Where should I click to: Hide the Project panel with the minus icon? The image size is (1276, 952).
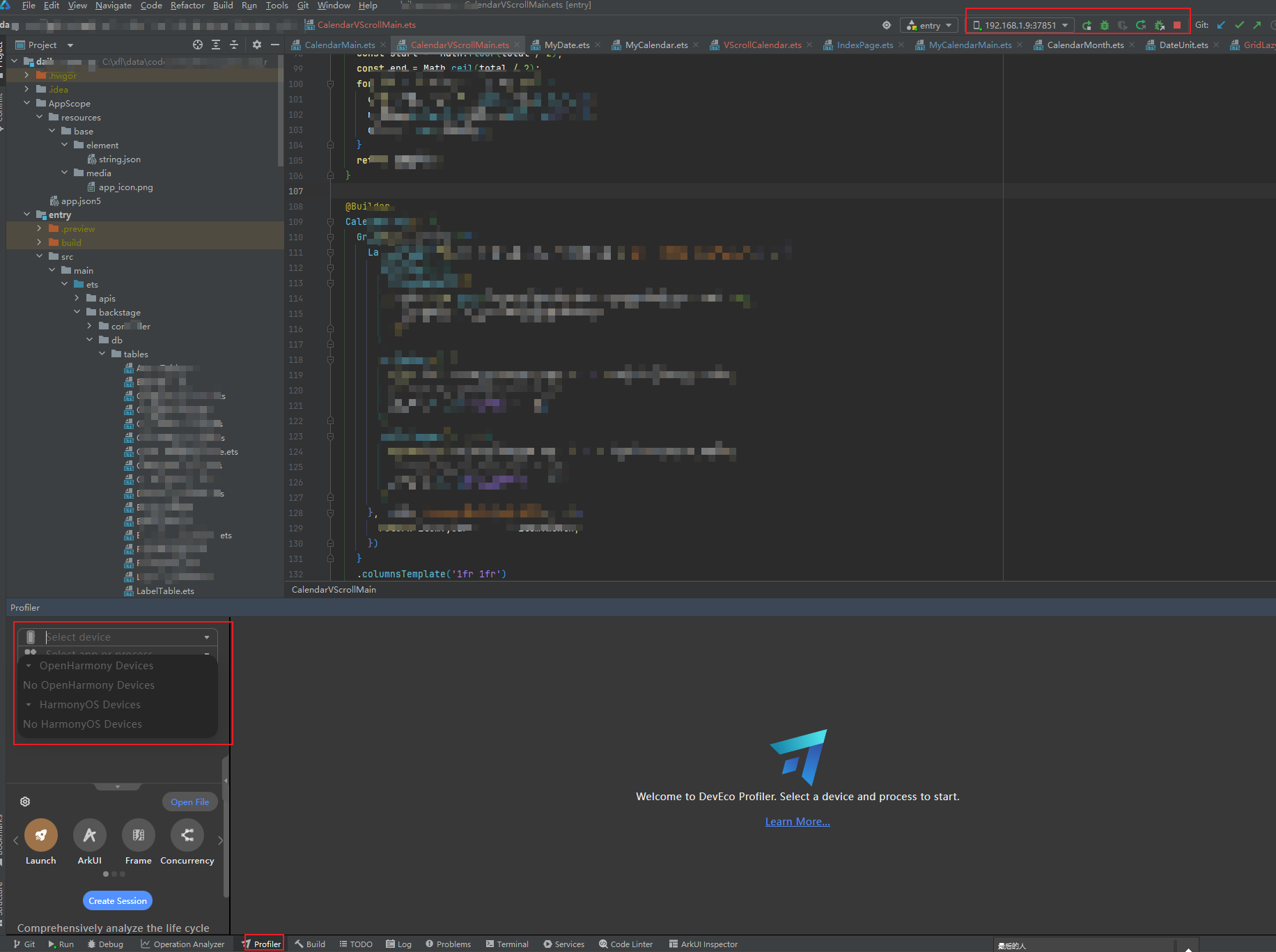pyautogui.click(x=275, y=45)
